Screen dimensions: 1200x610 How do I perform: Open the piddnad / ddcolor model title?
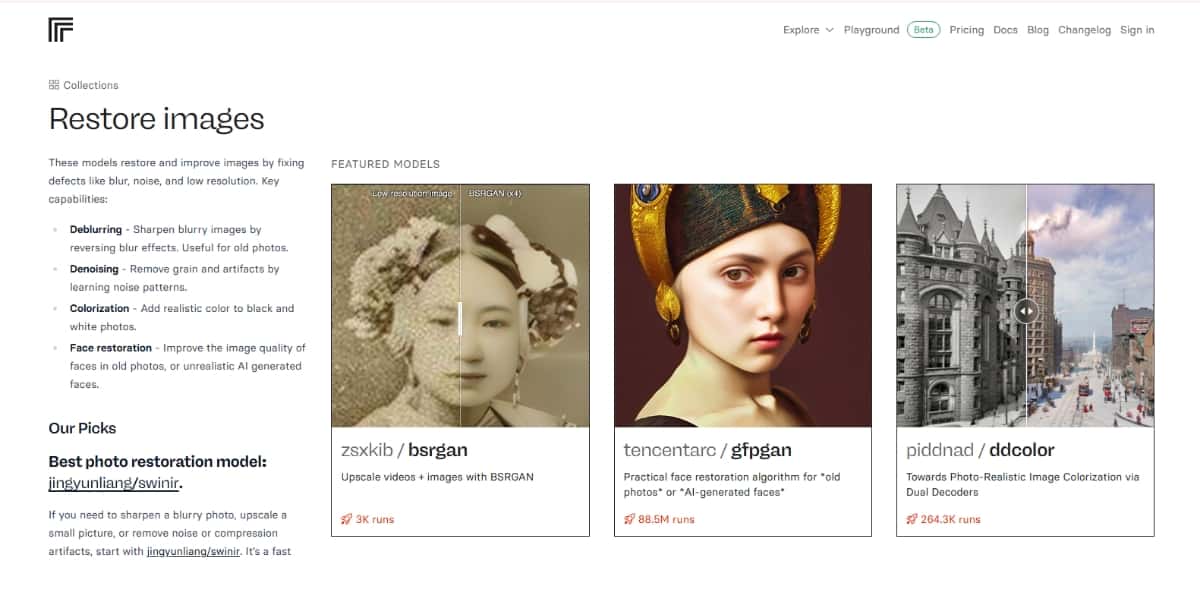(x=980, y=450)
